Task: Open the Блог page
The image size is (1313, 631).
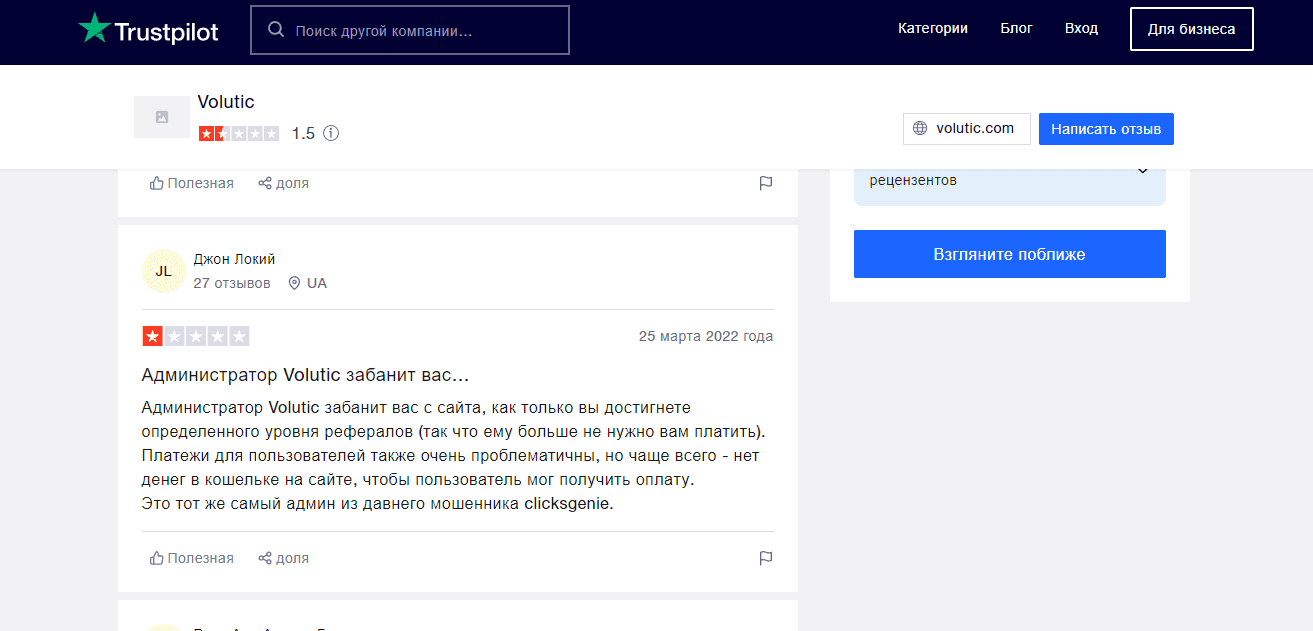Action: coord(1016,29)
